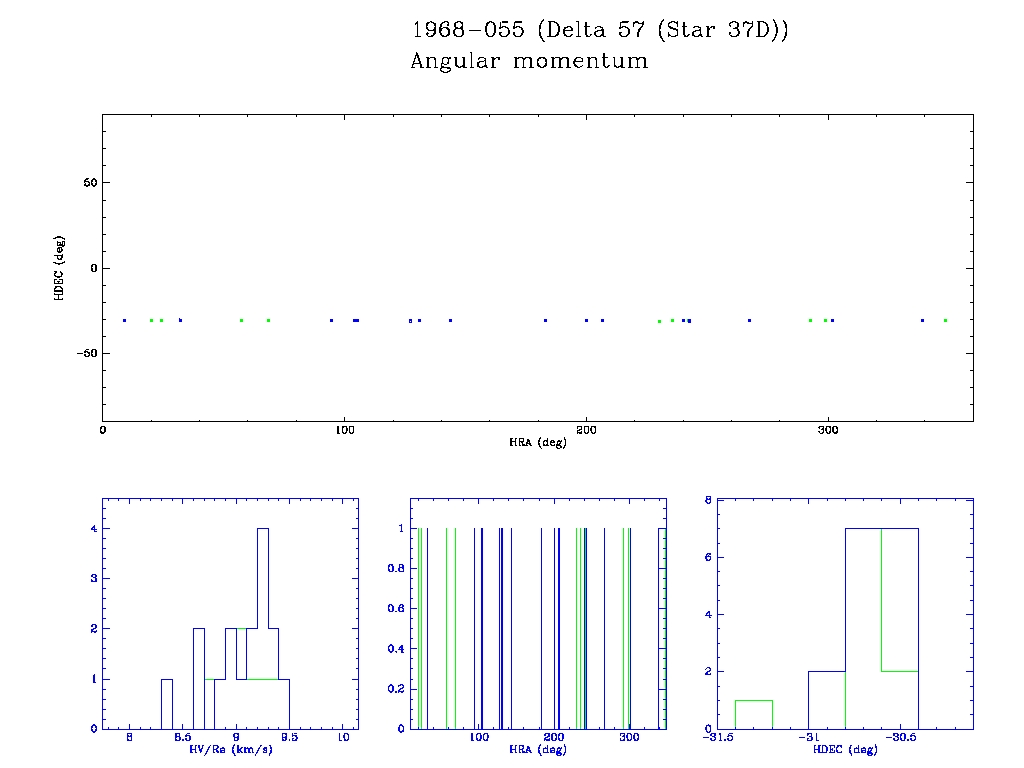The image size is (1024, 768).
Task: Select the isolated green bar in HDEC histogram
Action: (754, 714)
